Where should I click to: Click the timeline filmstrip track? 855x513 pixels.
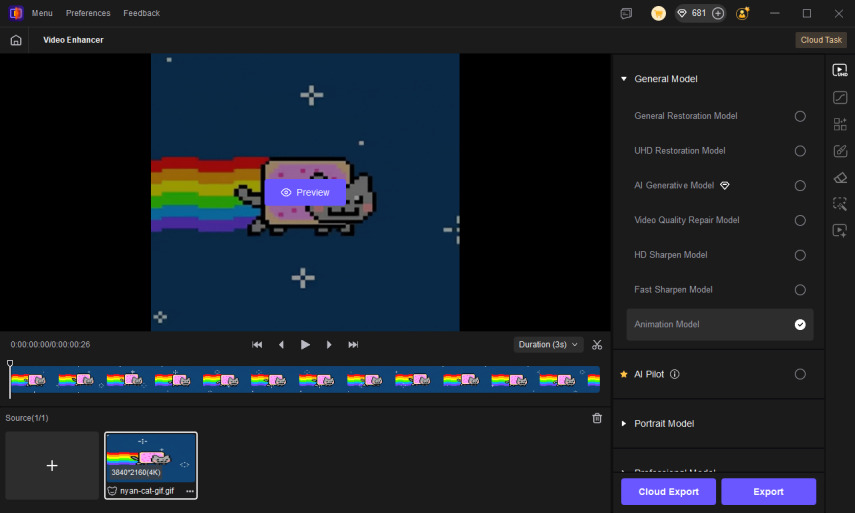(305, 379)
